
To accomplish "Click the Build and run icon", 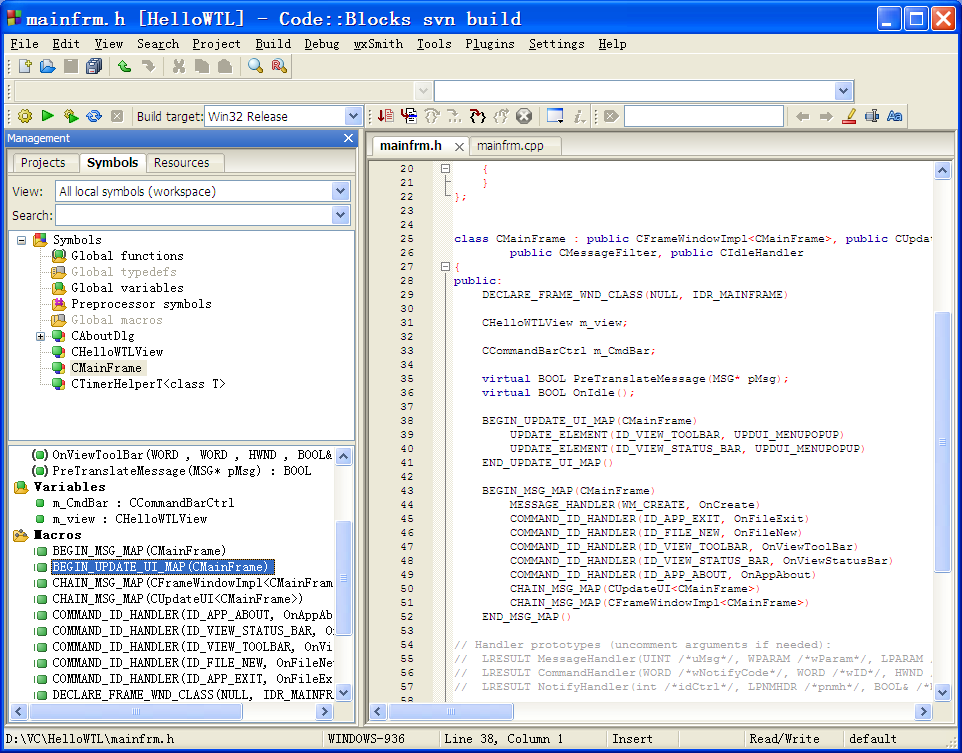I will pyautogui.click(x=71, y=116).
